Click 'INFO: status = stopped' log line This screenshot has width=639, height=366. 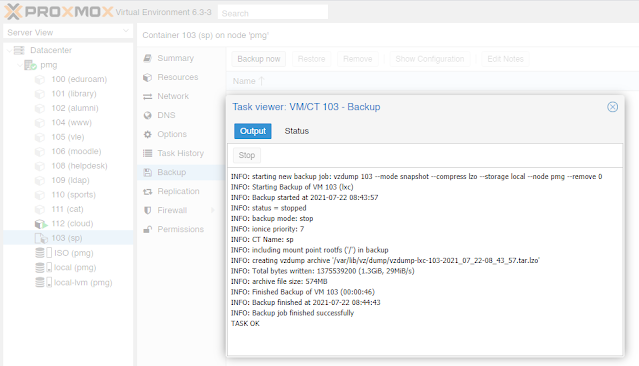(269, 208)
